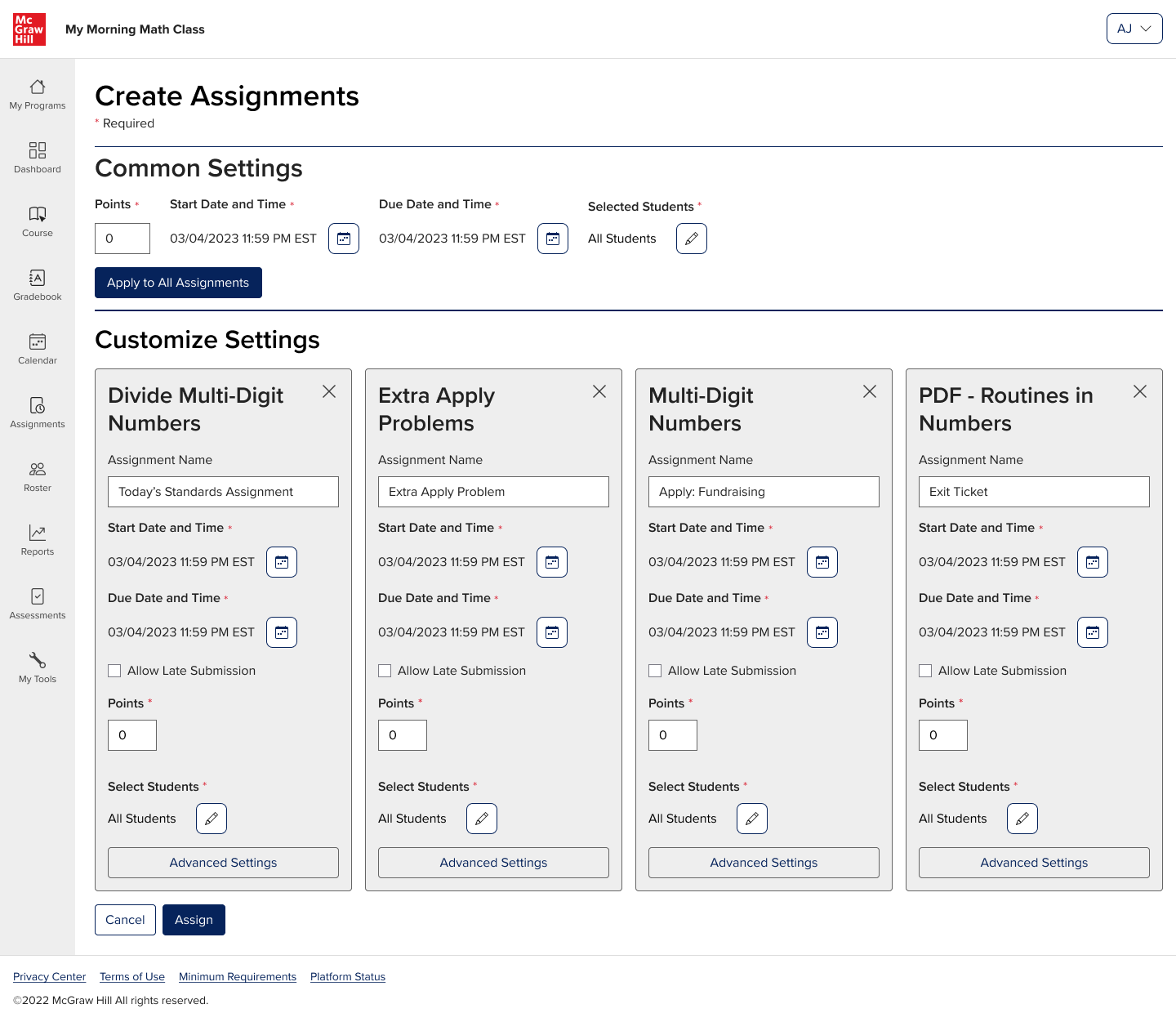Open the Terms of Use link

tap(132, 977)
